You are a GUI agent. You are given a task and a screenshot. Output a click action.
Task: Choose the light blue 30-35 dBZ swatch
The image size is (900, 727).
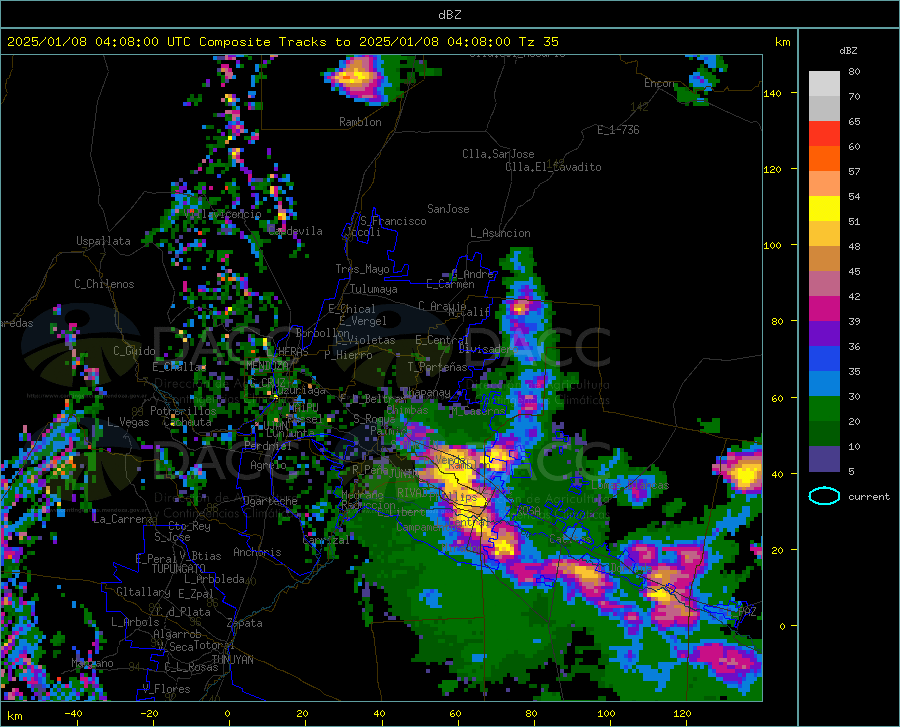point(824,384)
